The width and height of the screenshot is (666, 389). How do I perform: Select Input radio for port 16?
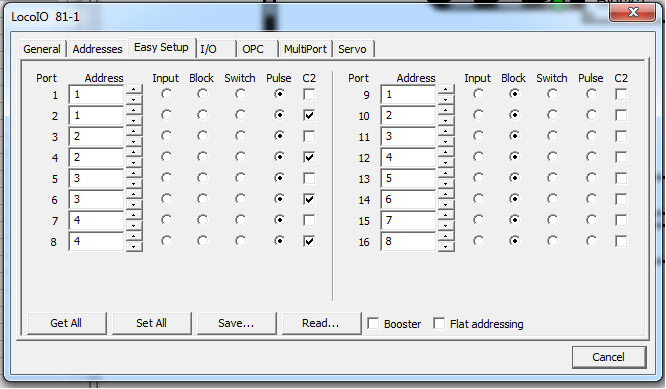coord(479,241)
